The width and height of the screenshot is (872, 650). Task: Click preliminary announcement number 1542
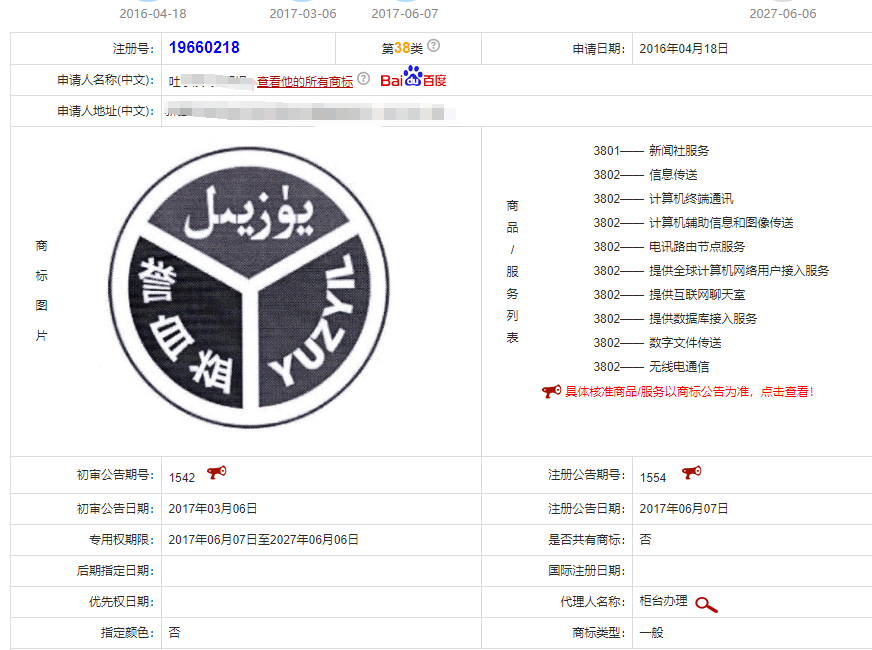click(182, 478)
